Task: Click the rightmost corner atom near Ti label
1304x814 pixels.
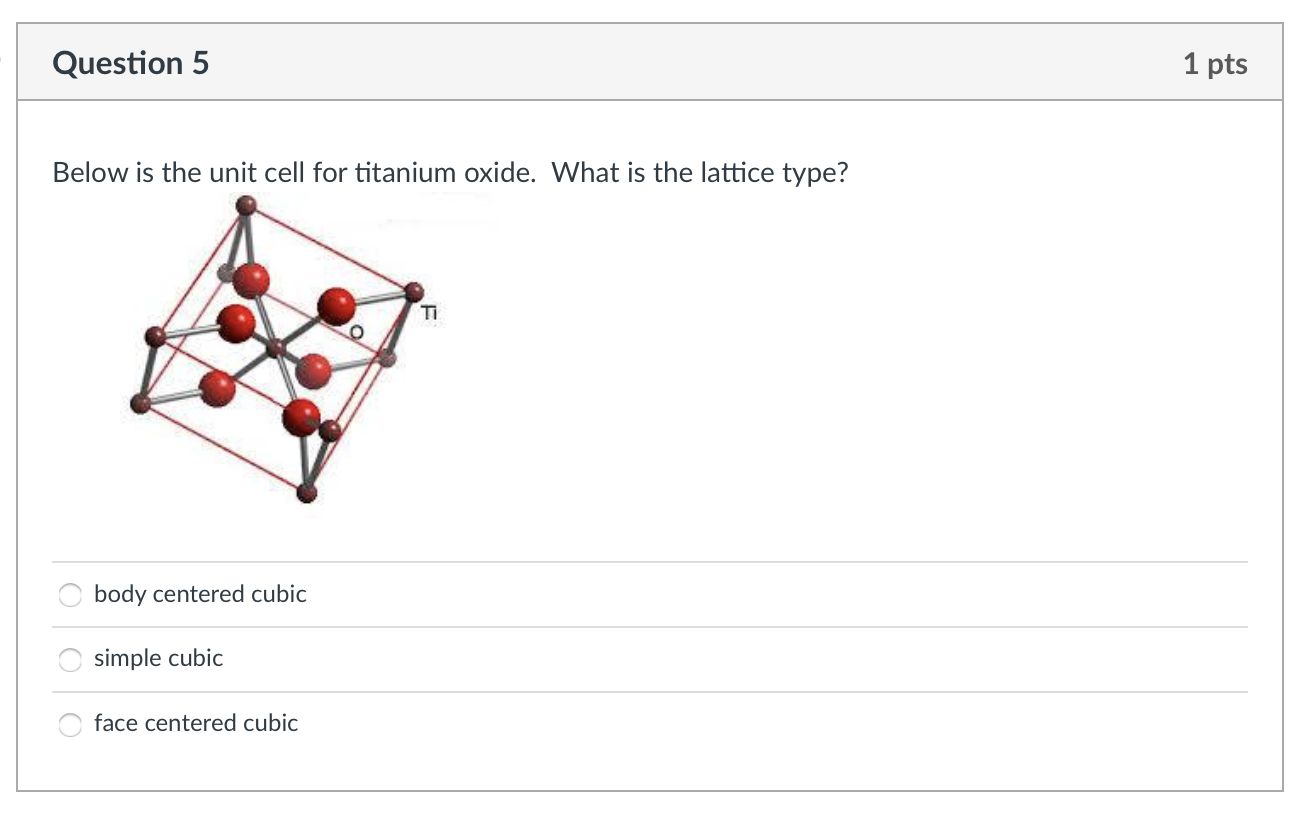Action: [413, 293]
